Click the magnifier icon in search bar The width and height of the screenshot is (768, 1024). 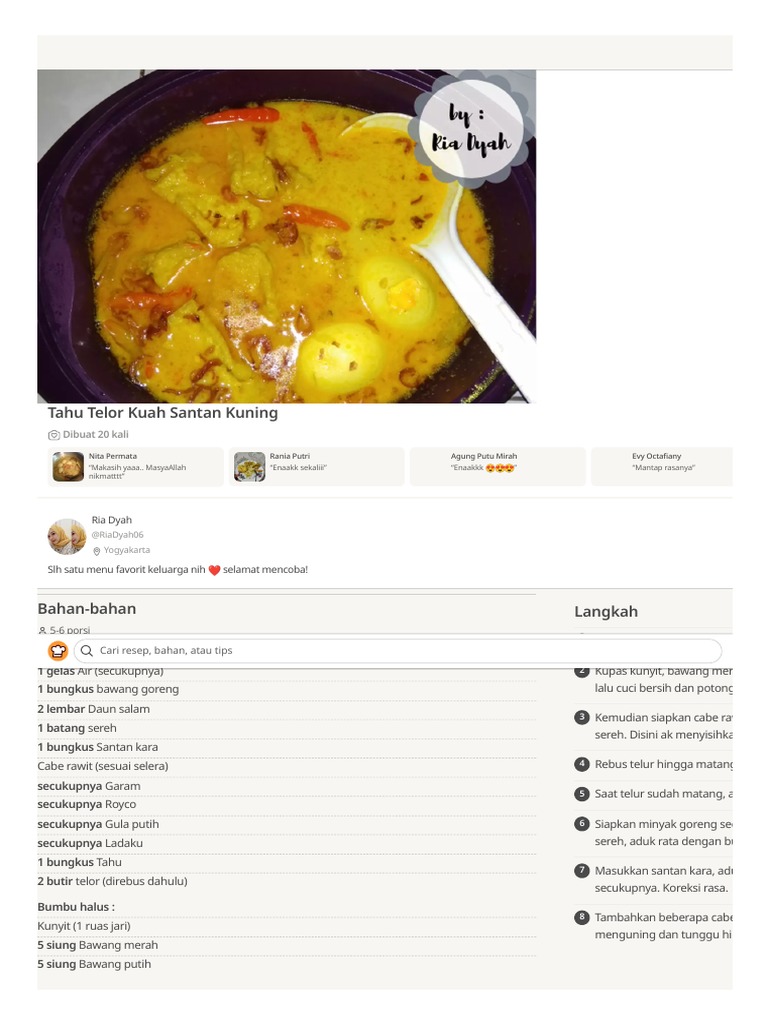pos(86,650)
